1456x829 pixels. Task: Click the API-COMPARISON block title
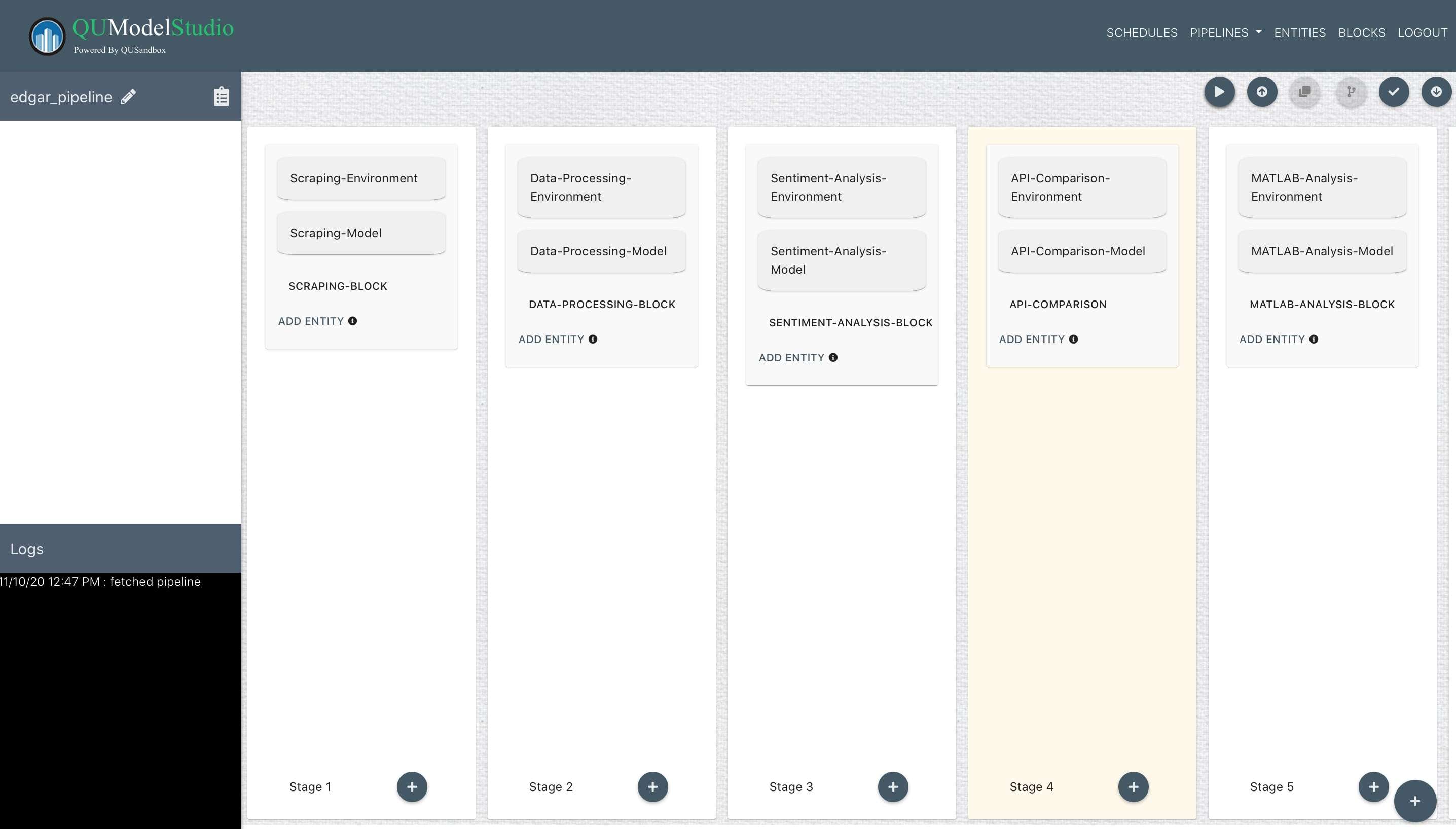point(1058,304)
